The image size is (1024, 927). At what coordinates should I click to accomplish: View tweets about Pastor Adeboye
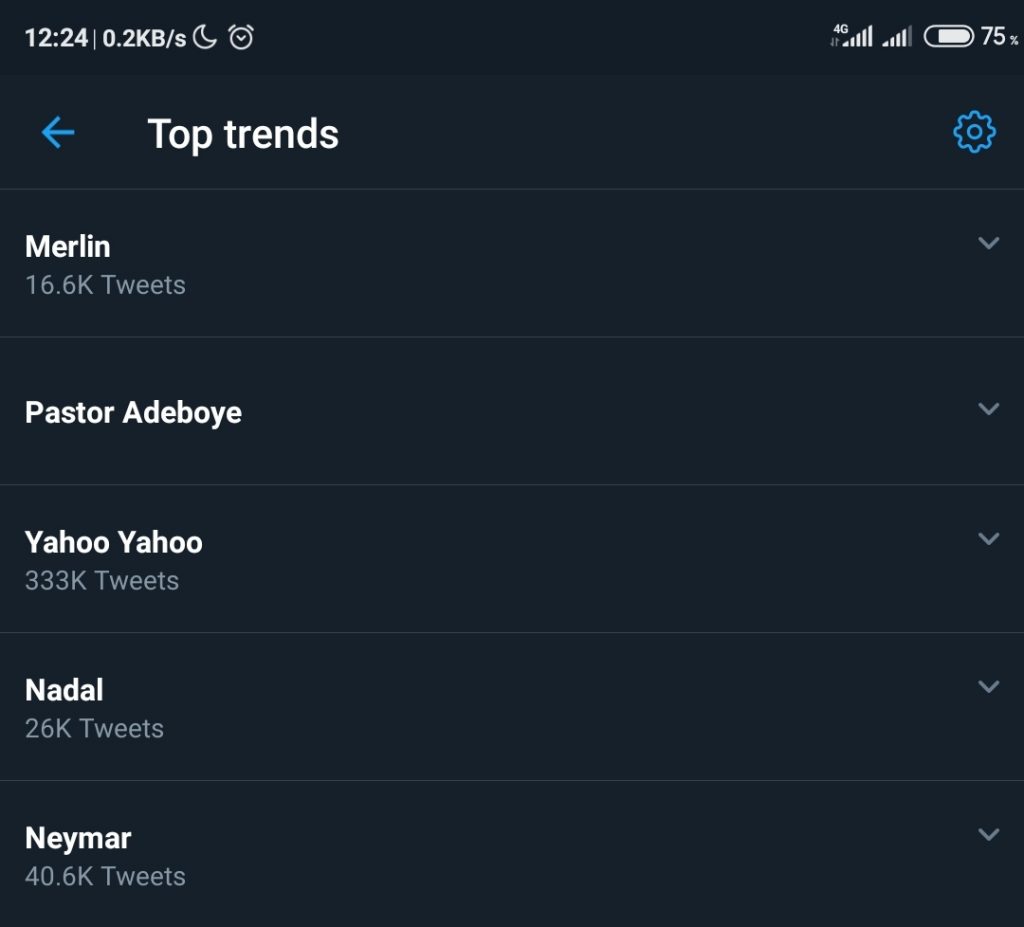click(133, 412)
